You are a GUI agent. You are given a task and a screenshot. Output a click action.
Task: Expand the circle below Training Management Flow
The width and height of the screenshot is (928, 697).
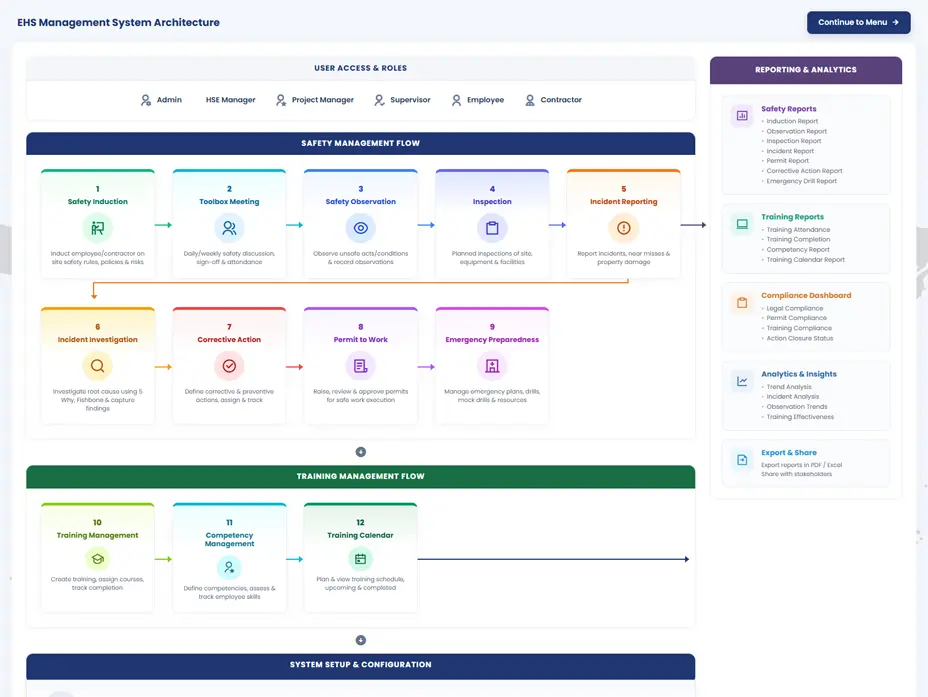(x=360, y=640)
